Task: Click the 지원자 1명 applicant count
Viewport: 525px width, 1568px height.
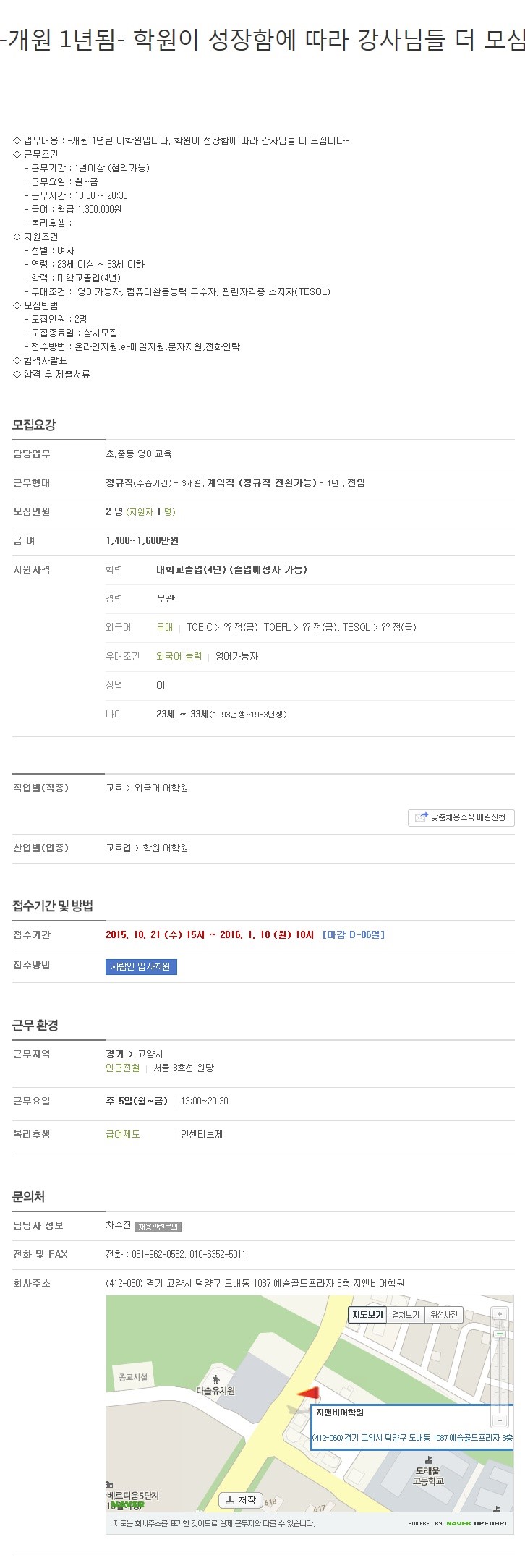Action: tap(151, 511)
